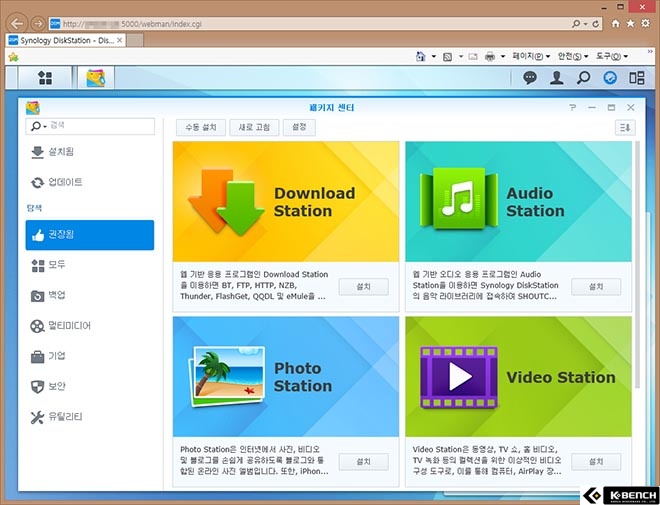Screen dimensions: 660x505
Task: Select the 업데이트 (Update) sidebar item
Action: click(90, 182)
